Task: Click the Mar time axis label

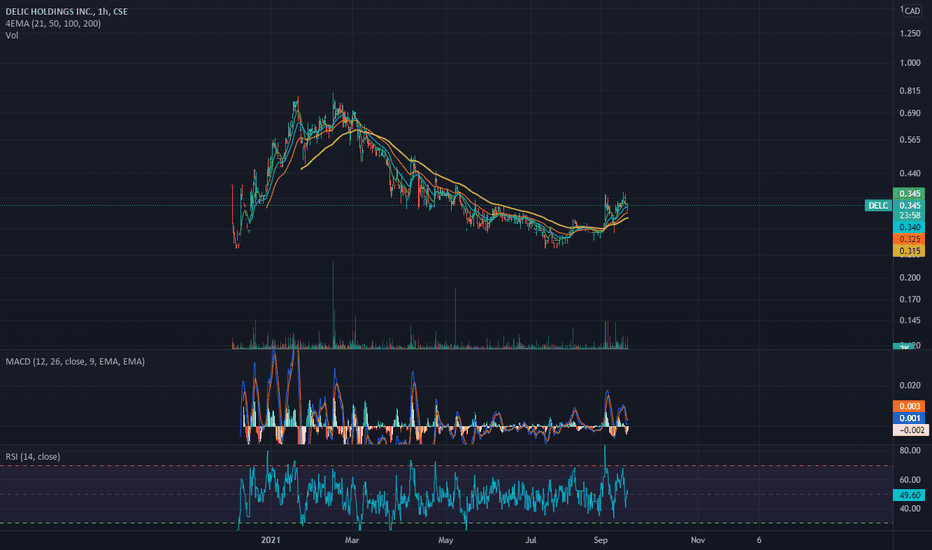Action: 352,540
